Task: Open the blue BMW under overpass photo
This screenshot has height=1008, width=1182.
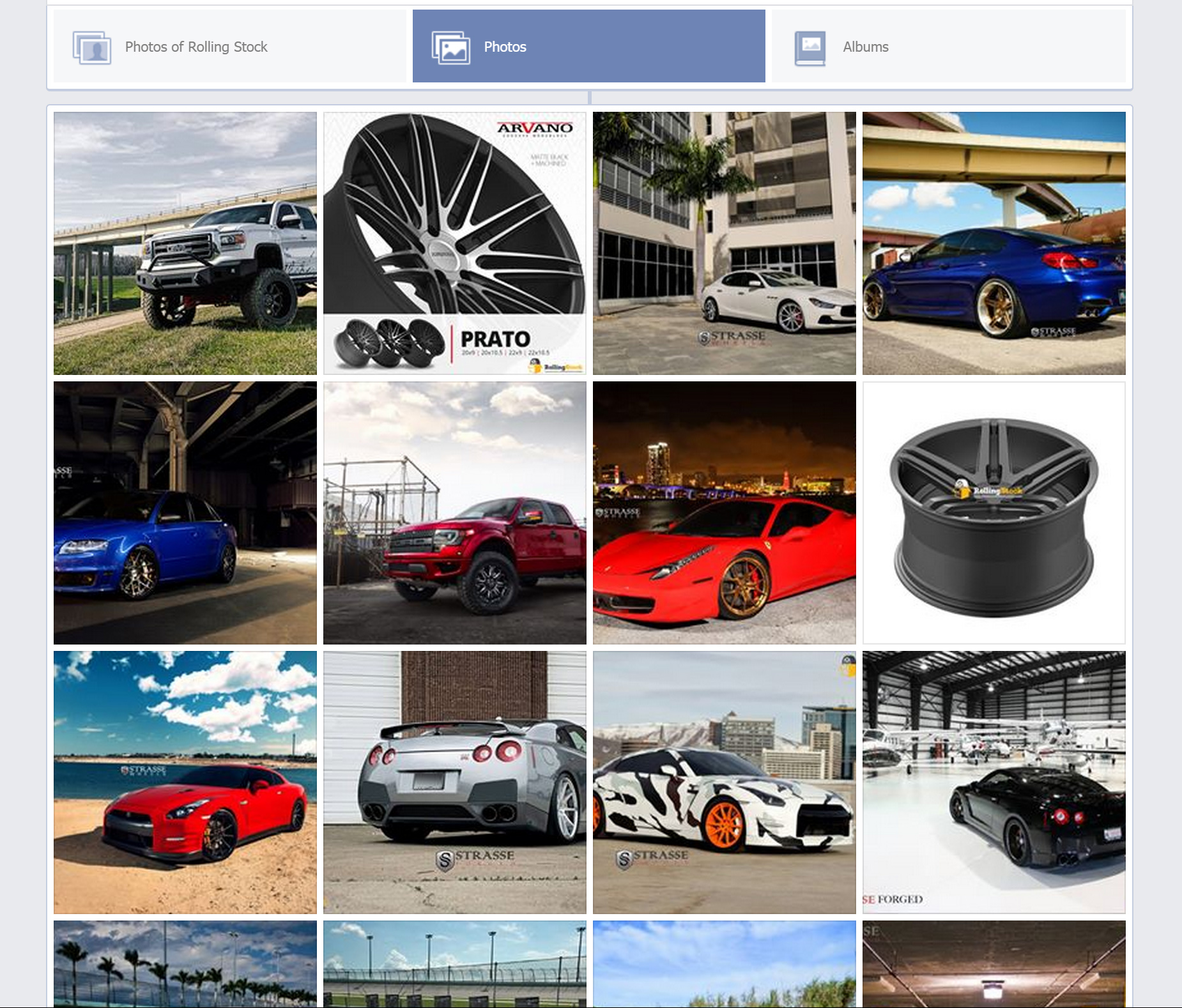Action: coord(994,243)
